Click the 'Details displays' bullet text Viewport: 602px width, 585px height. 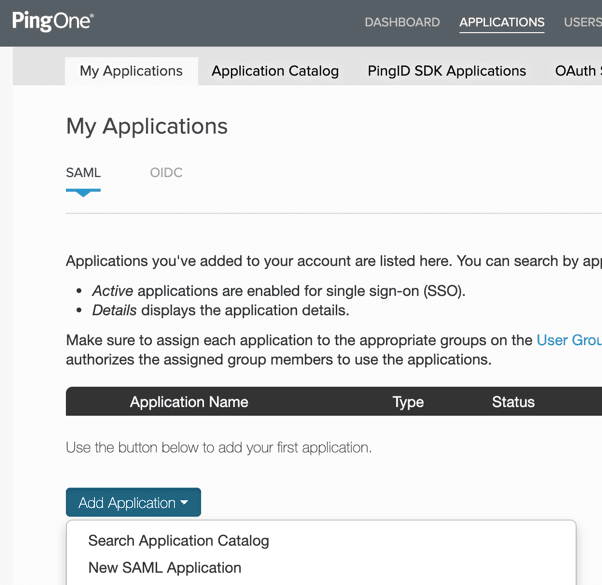pos(221,310)
